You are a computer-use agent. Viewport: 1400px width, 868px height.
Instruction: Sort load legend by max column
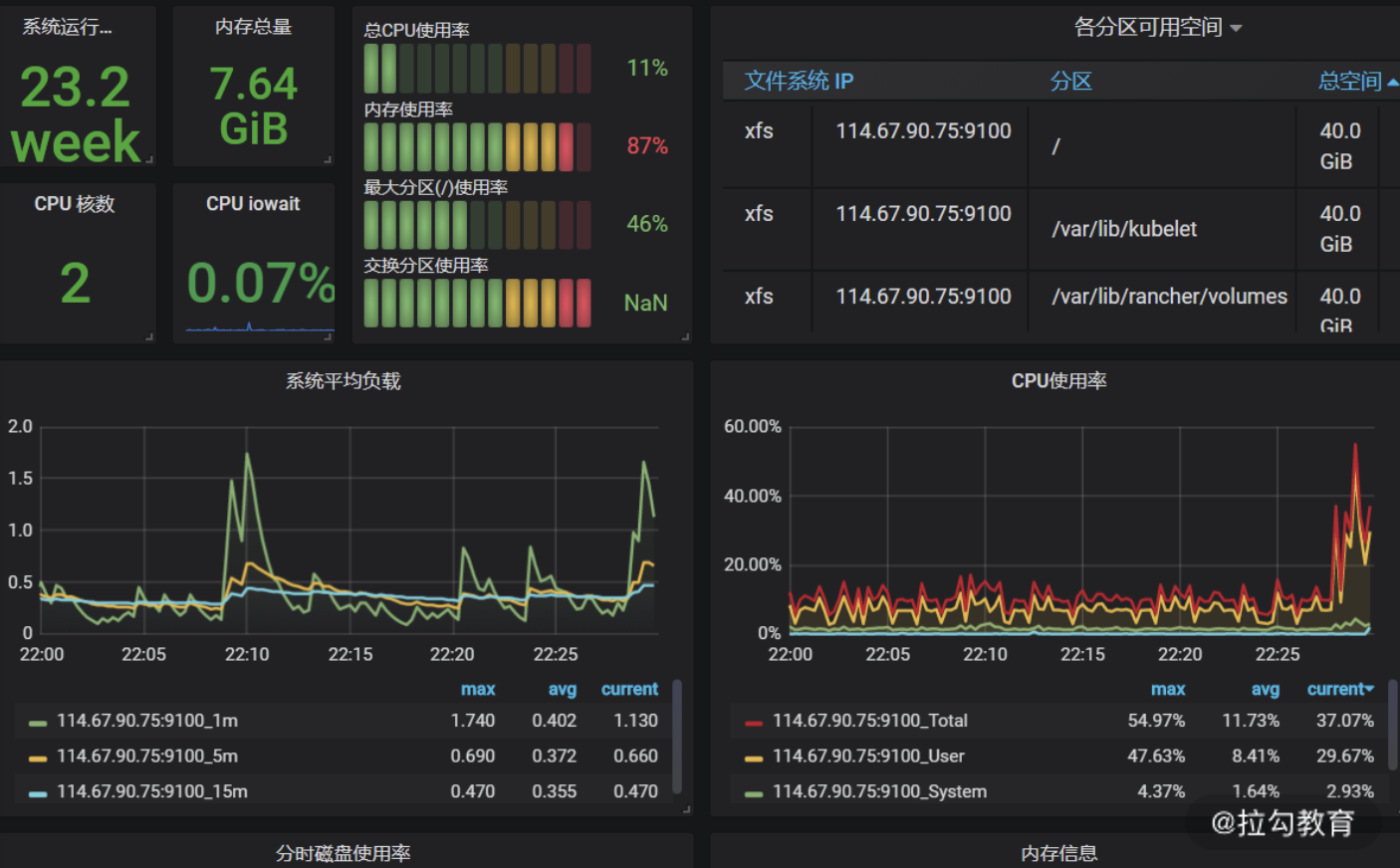tap(477, 689)
